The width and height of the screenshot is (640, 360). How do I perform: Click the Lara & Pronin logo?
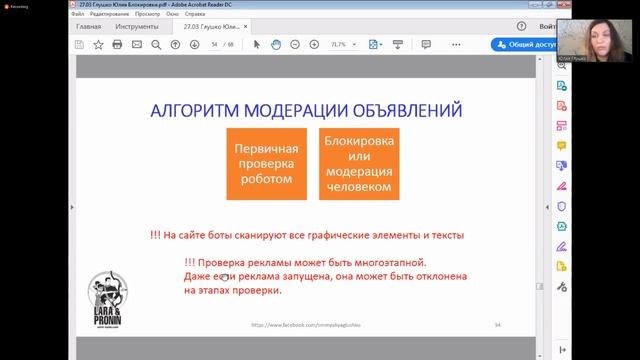(108, 300)
